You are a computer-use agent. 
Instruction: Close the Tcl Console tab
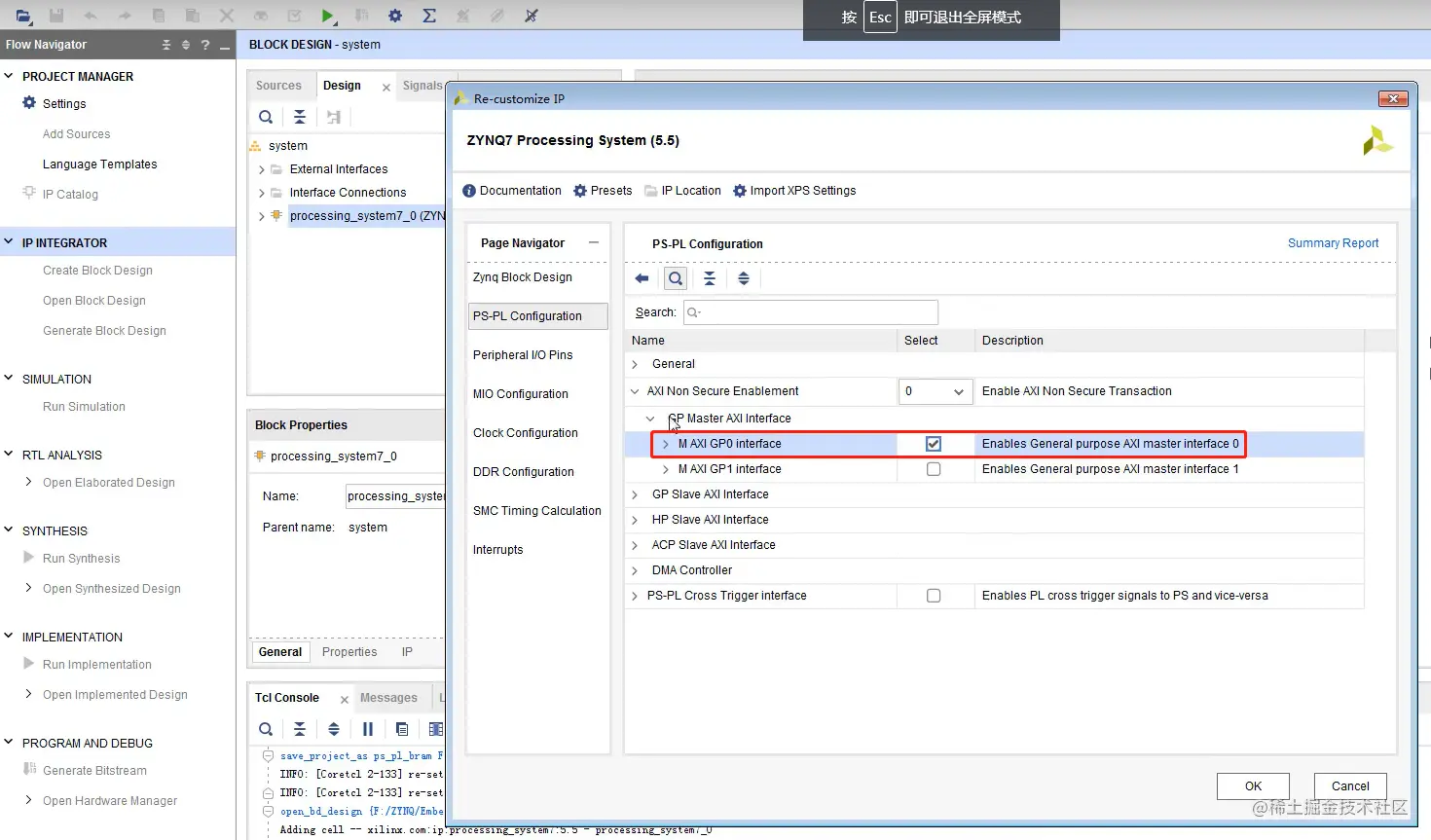(x=345, y=700)
